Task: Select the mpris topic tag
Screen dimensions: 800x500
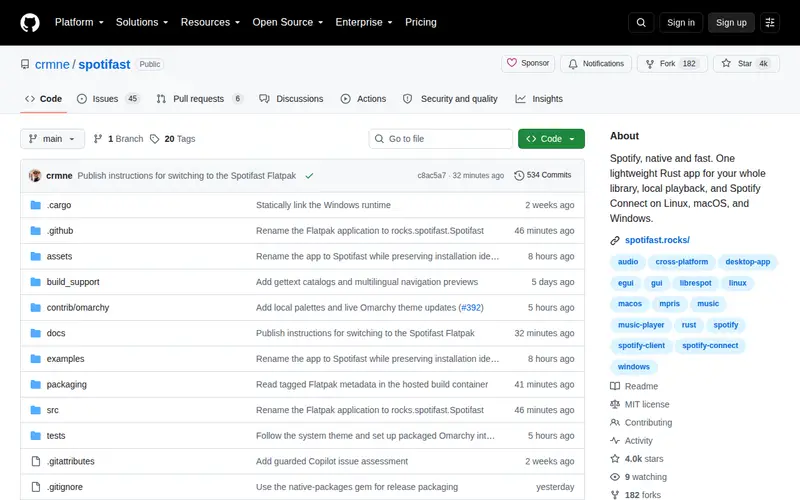Action: click(x=669, y=304)
